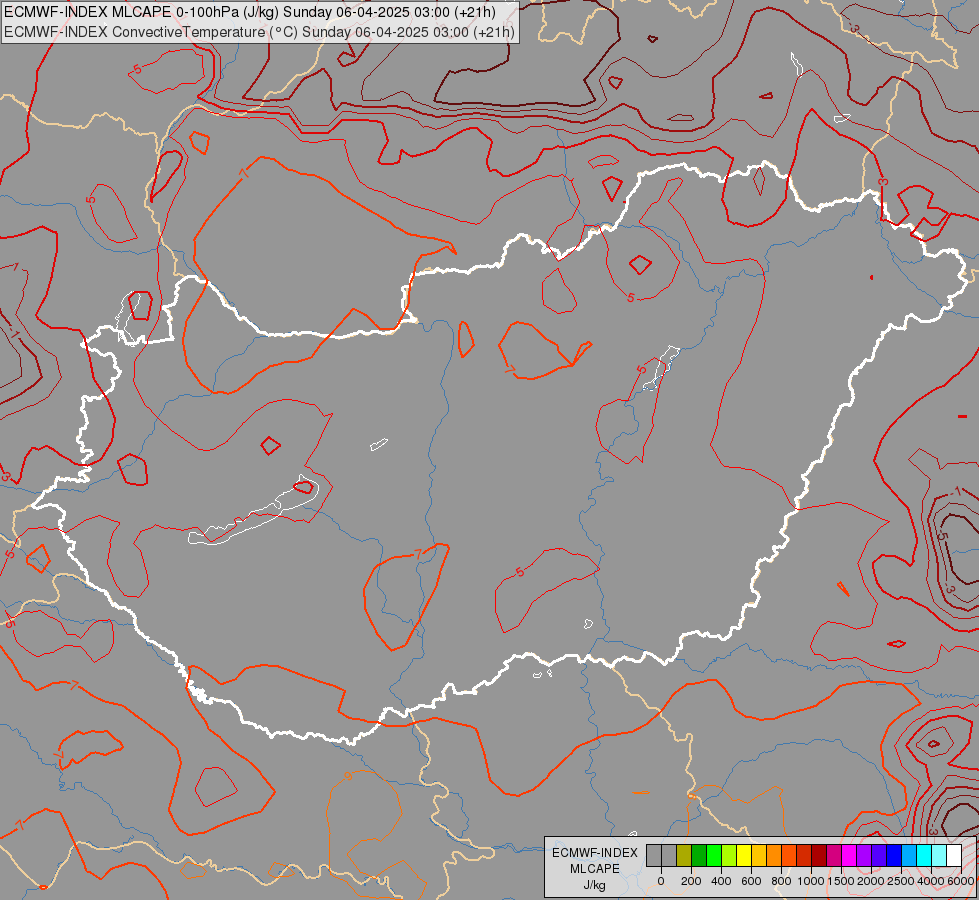Screen dimensions: 979x900
Task: Click the ConvectiveTemperature title line
Action: pos(259,31)
